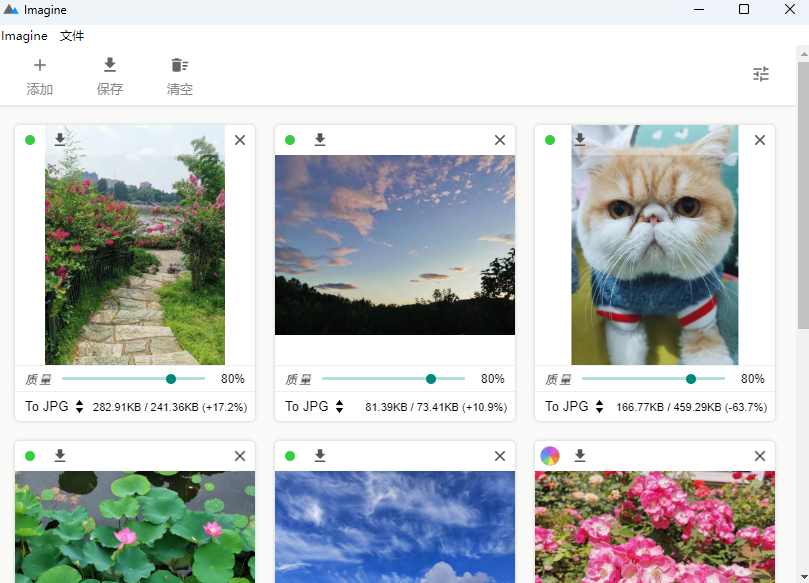
Task: Click the 清空 trash icon to clear all
Action: coord(180,65)
